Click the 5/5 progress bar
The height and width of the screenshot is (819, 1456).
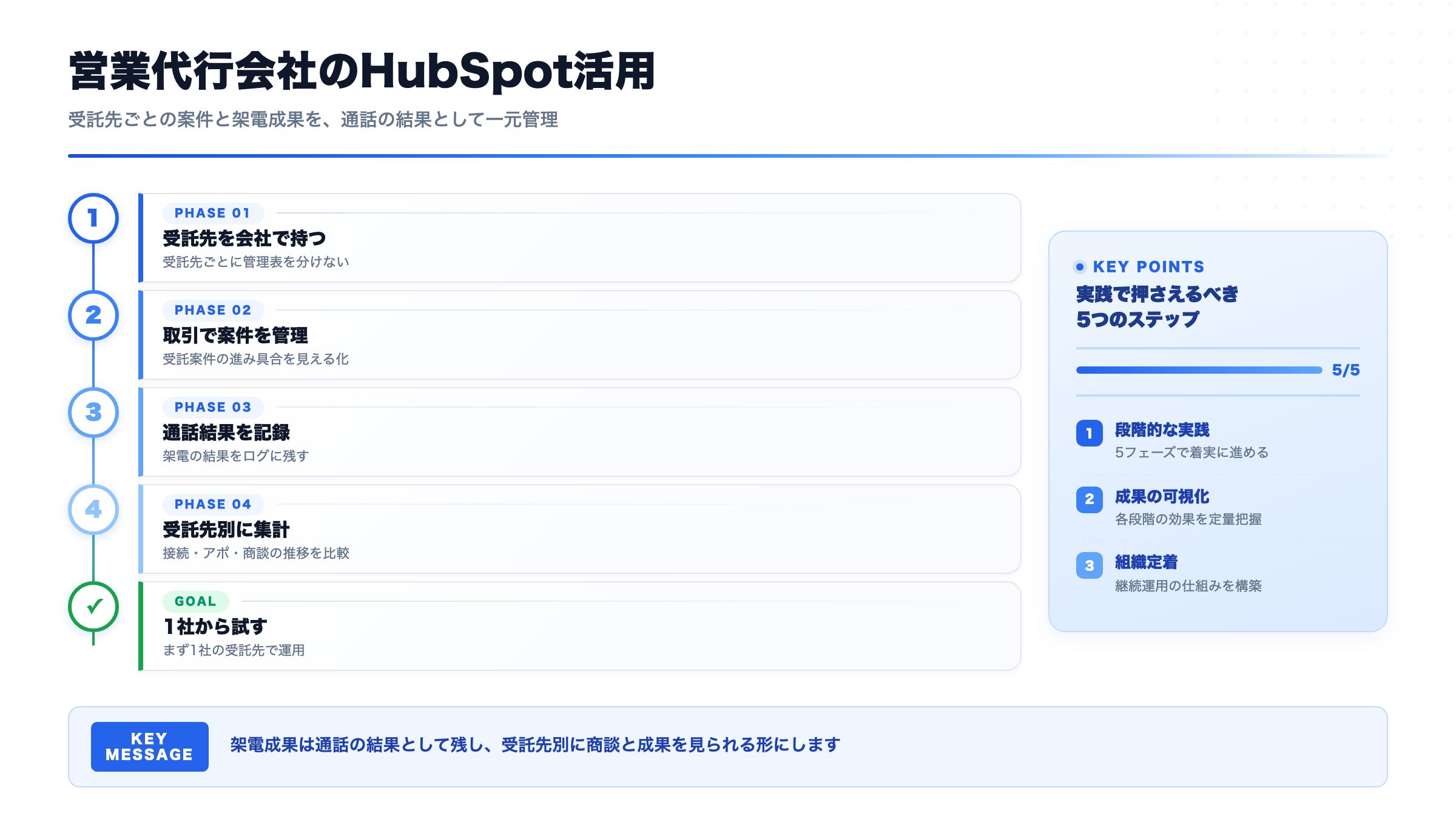[1199, 370]
